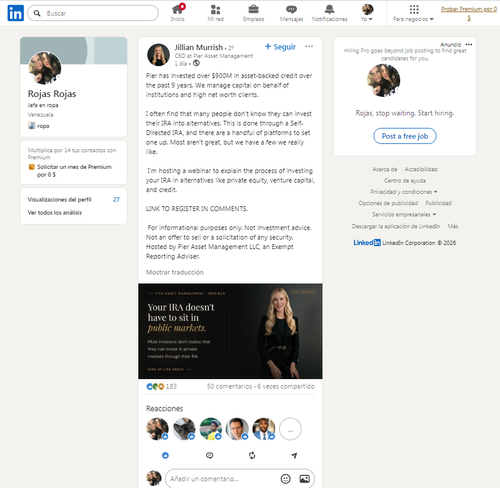Open the IRA webinar post image
Screen dimensions: 500x488
pyautogui.click(x=230, y=331)
